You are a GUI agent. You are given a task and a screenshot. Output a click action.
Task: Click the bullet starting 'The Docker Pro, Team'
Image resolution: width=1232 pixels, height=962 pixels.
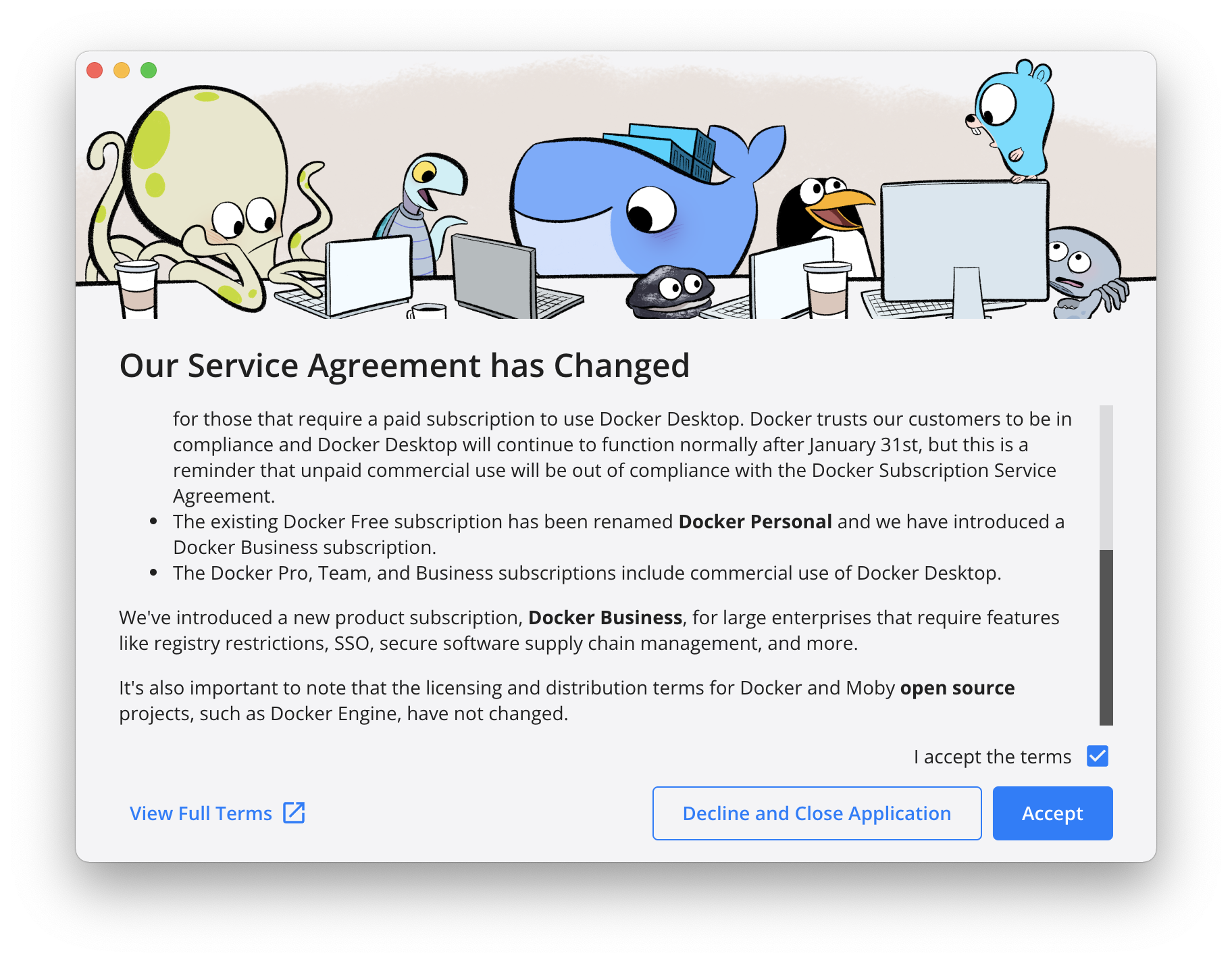[x=587, y=573]
